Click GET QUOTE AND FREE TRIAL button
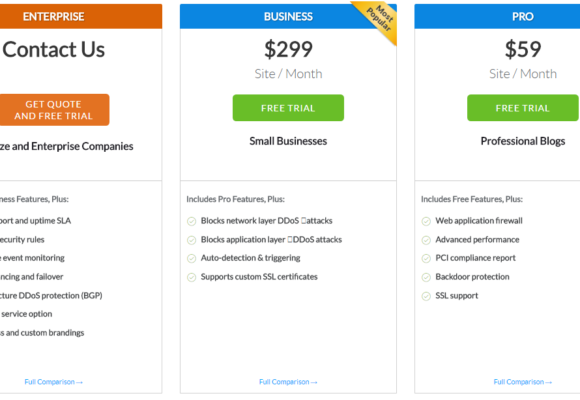This screenshot has width=580, height=400. click(54, 110)
